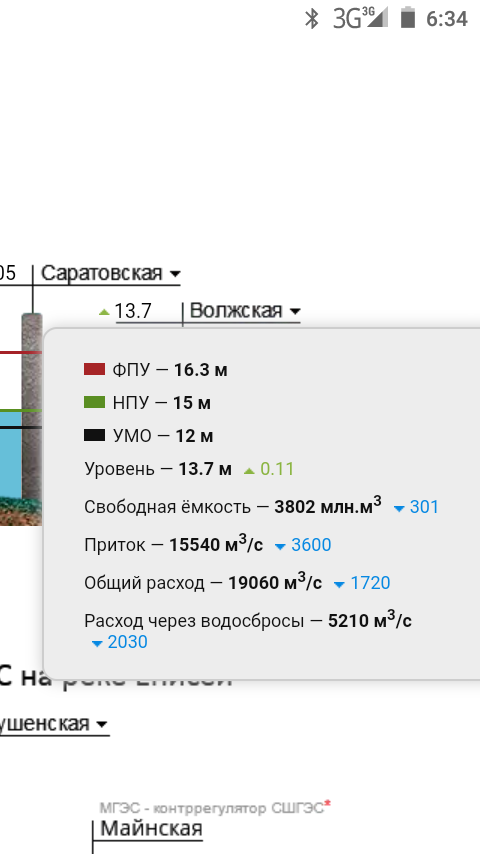
Task: Tap the Bluetooth status icon
Action: point(312,19)
